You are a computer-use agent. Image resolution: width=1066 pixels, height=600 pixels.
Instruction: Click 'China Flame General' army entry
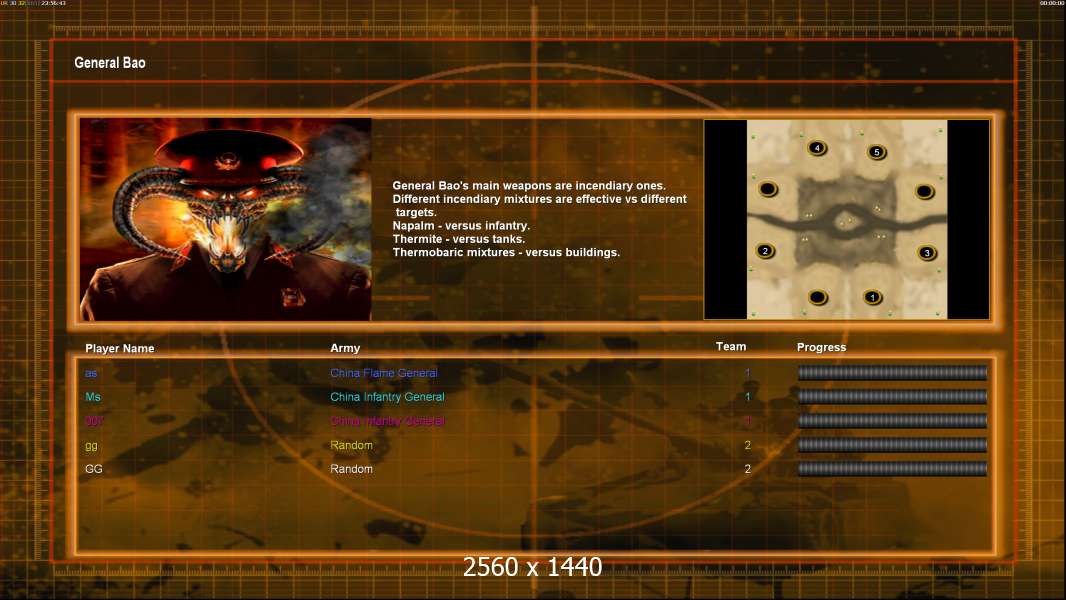point(383,372)
